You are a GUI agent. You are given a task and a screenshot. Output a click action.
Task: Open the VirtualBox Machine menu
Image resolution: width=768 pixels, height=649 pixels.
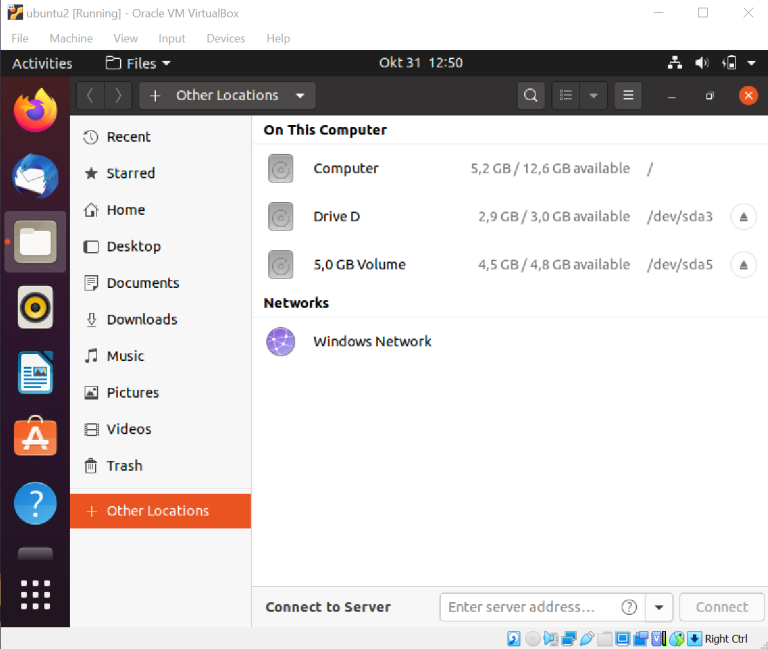tap(71, 38)
